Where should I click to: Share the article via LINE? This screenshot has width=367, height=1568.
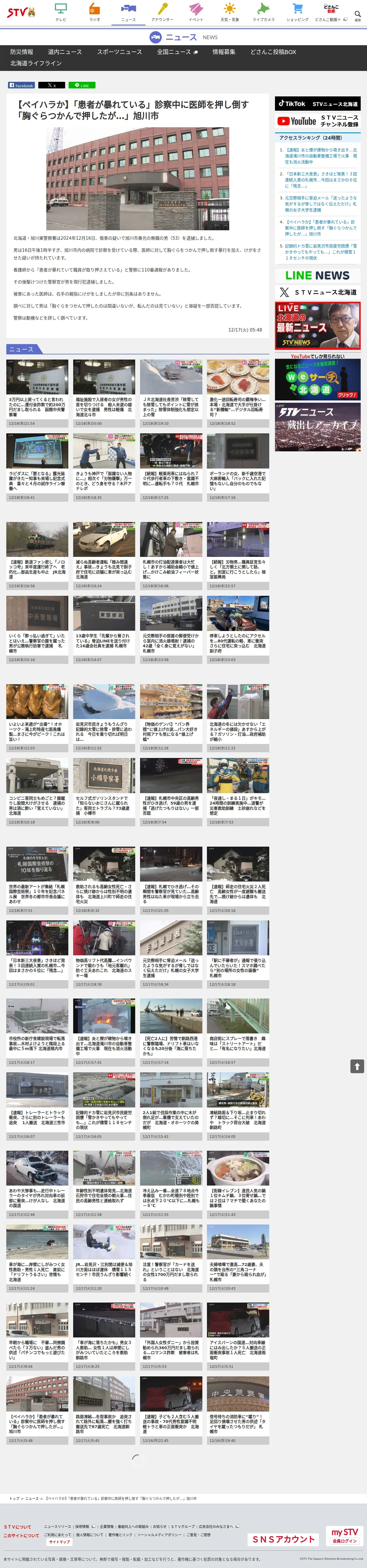pyautogui.click(x=81, y=85)
